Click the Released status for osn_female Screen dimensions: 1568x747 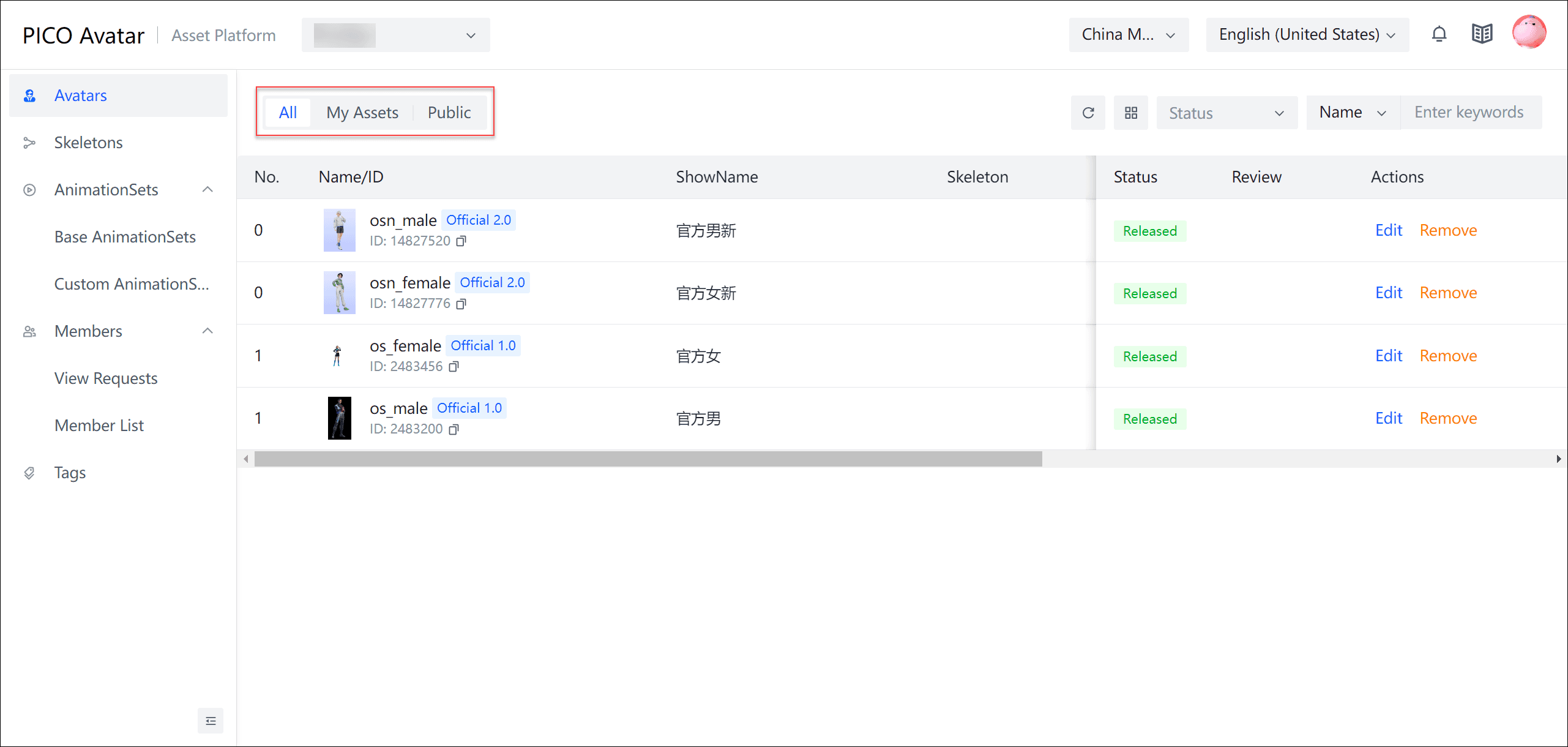1150,293
